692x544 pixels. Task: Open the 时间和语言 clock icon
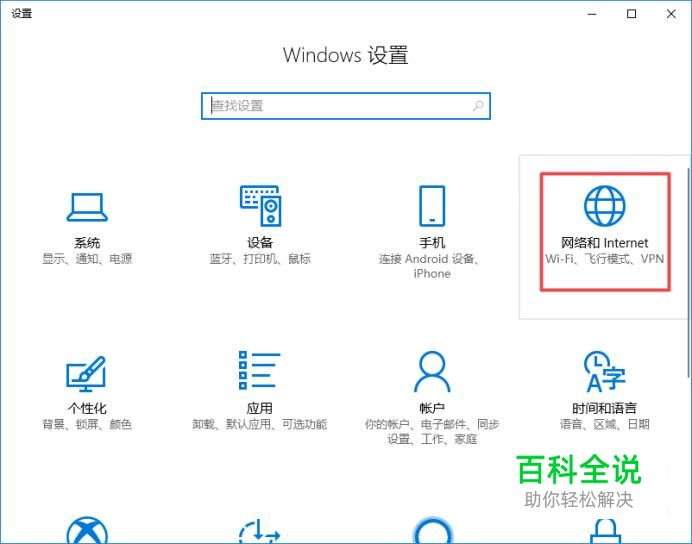[x=605, y=371]
